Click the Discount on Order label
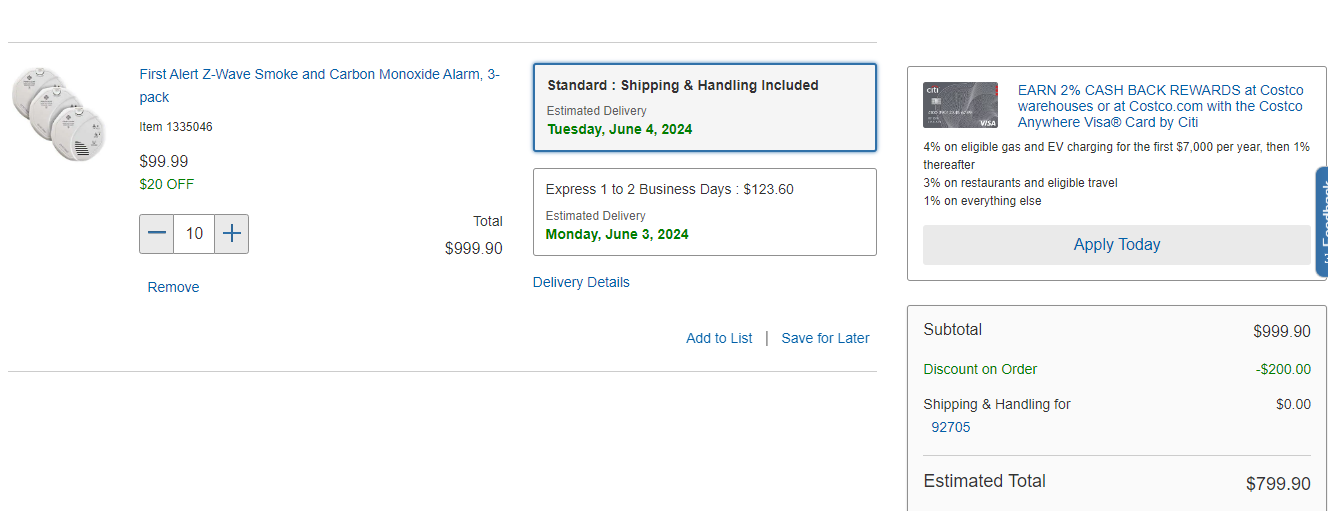 [980, 369]
